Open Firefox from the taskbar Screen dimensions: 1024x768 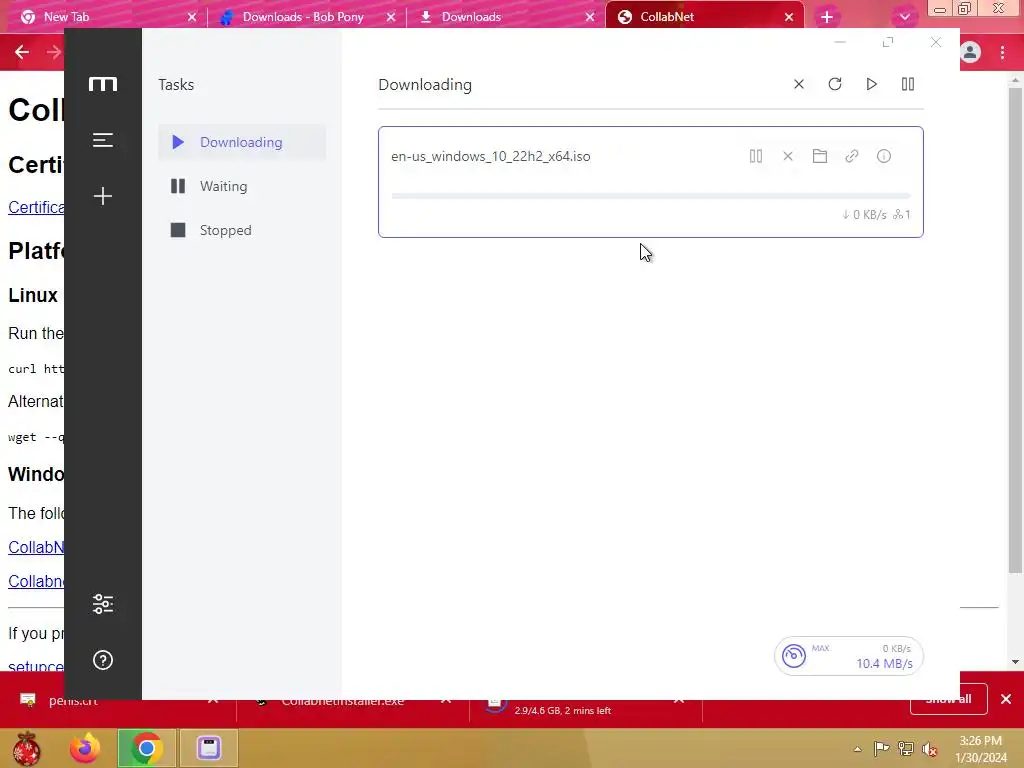[85, 748]
